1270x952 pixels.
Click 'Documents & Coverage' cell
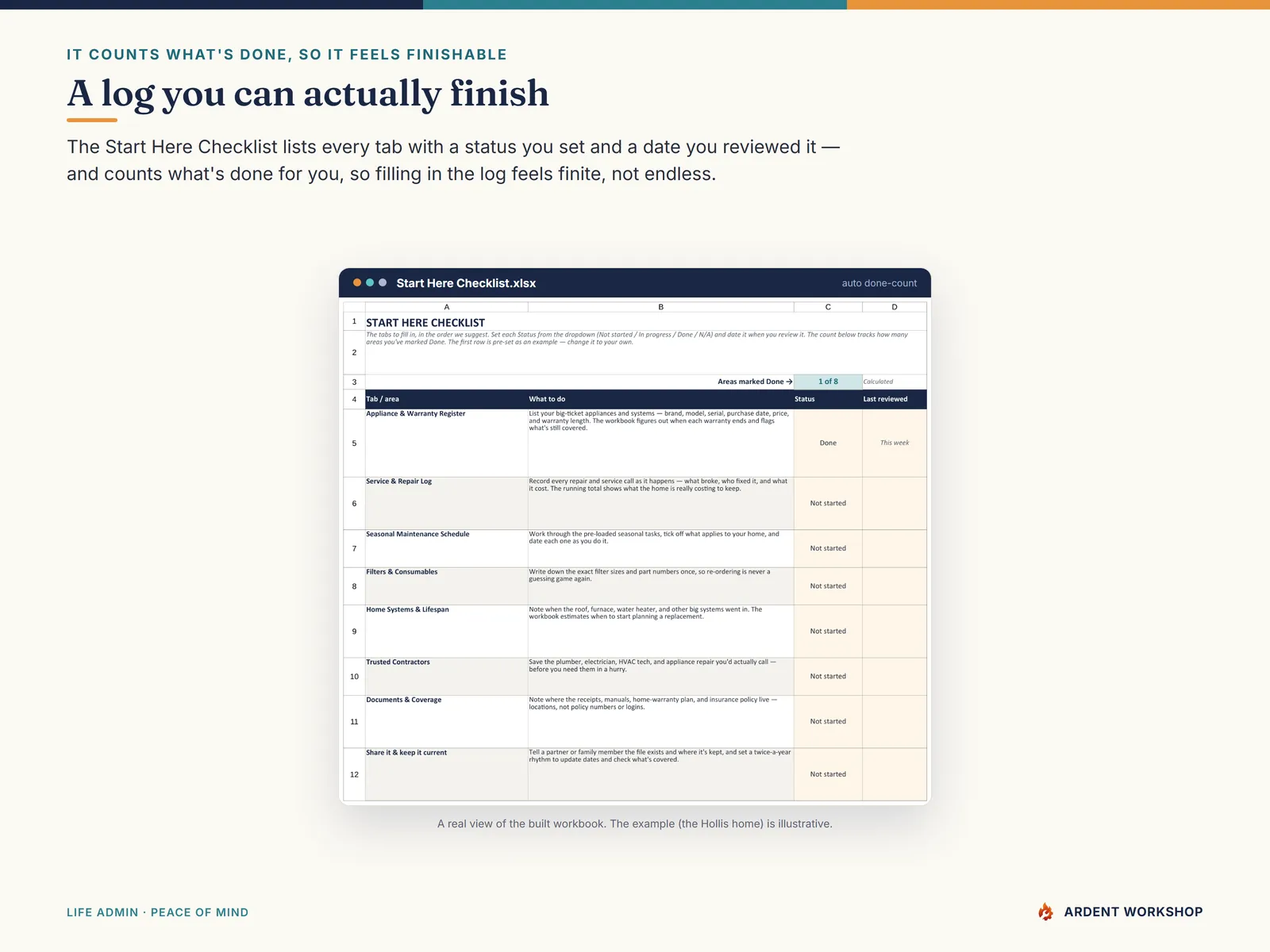[x=447, y=722]
